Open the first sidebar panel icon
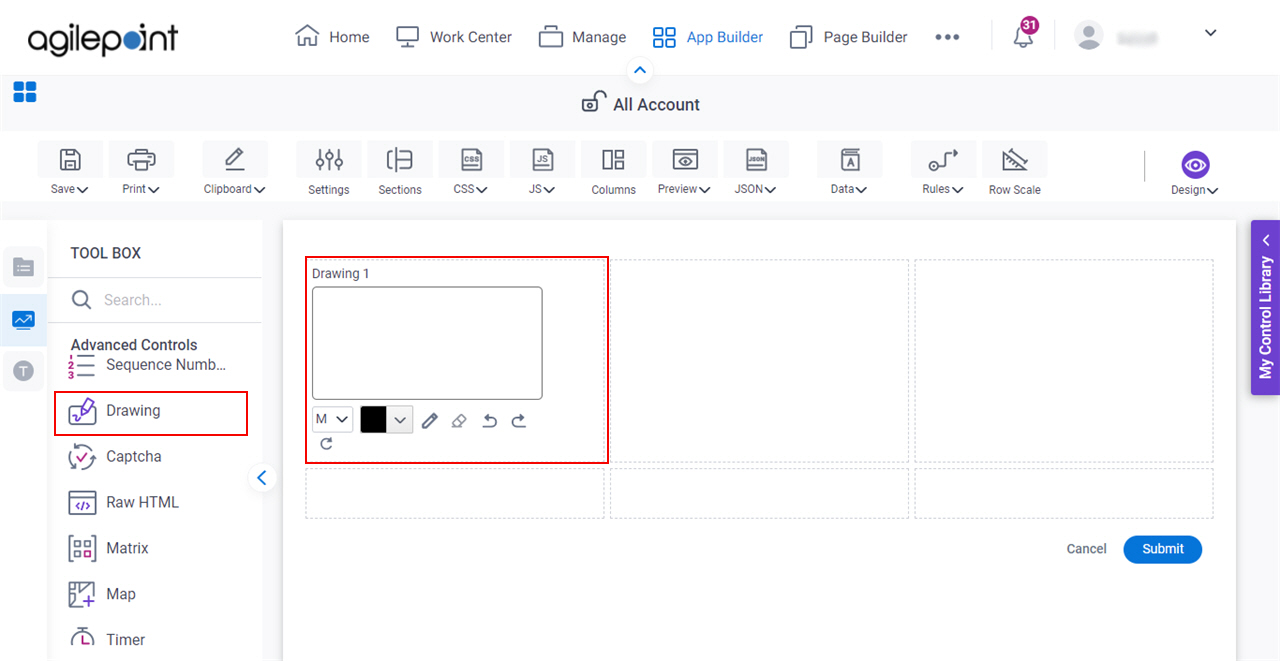 (23, 267)
